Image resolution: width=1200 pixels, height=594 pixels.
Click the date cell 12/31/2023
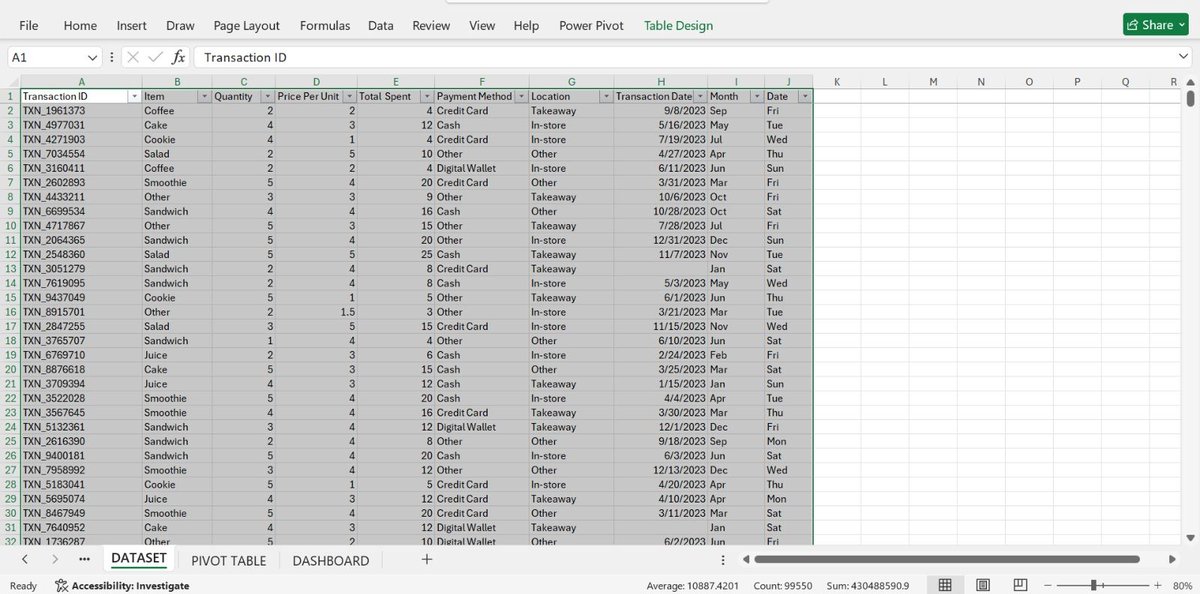pos(661,240)
